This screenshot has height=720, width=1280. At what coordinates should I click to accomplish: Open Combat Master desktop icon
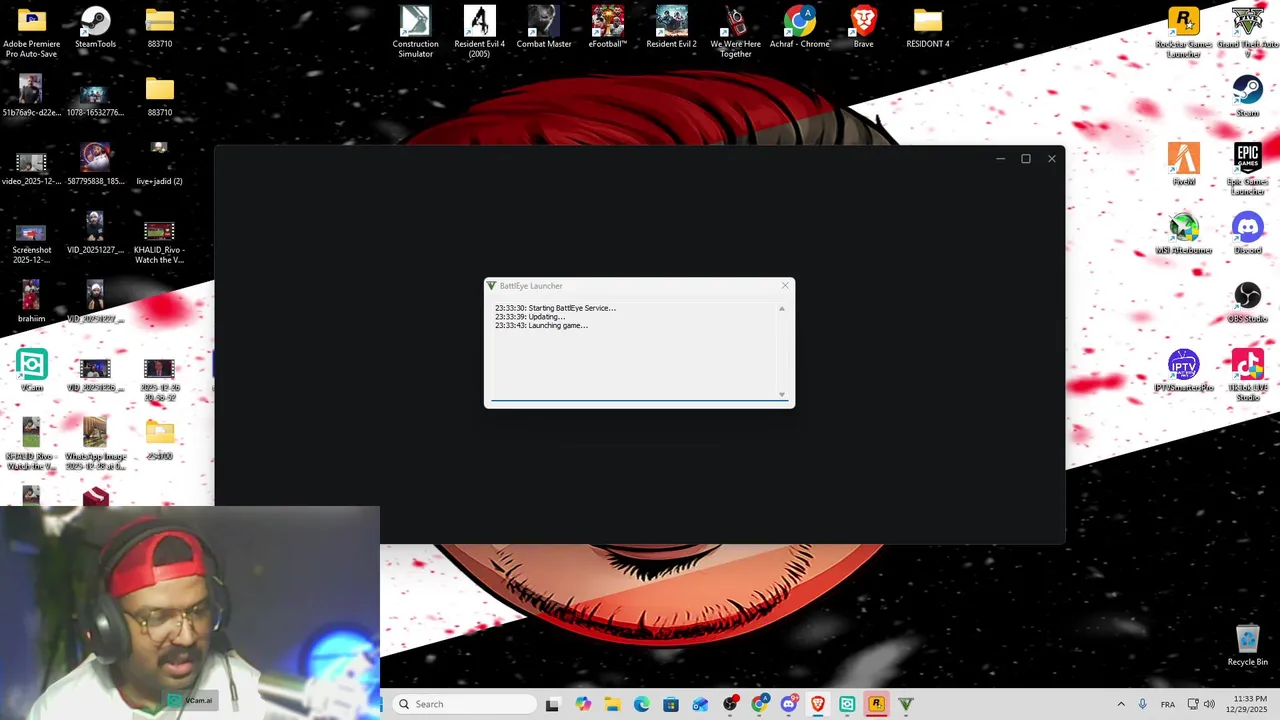[x=544, y=27]
